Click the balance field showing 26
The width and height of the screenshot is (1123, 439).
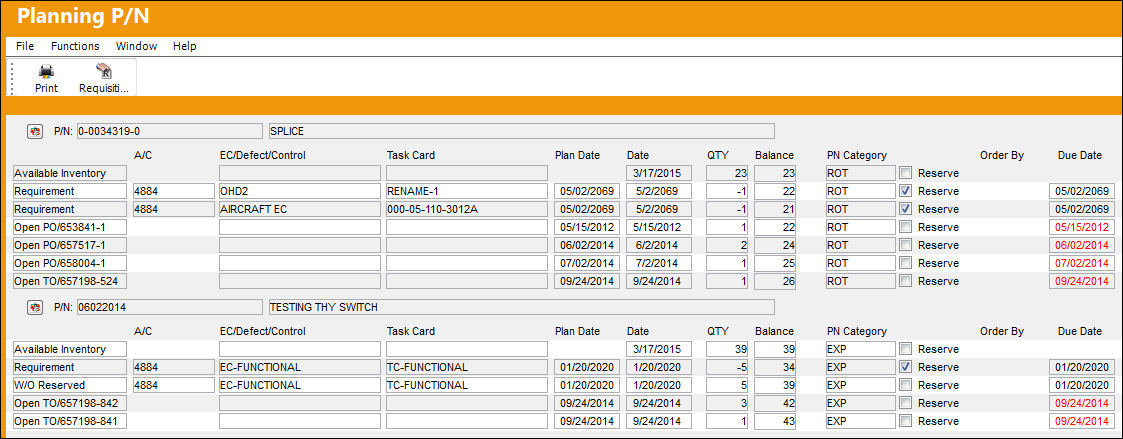(x=776, y=281)
